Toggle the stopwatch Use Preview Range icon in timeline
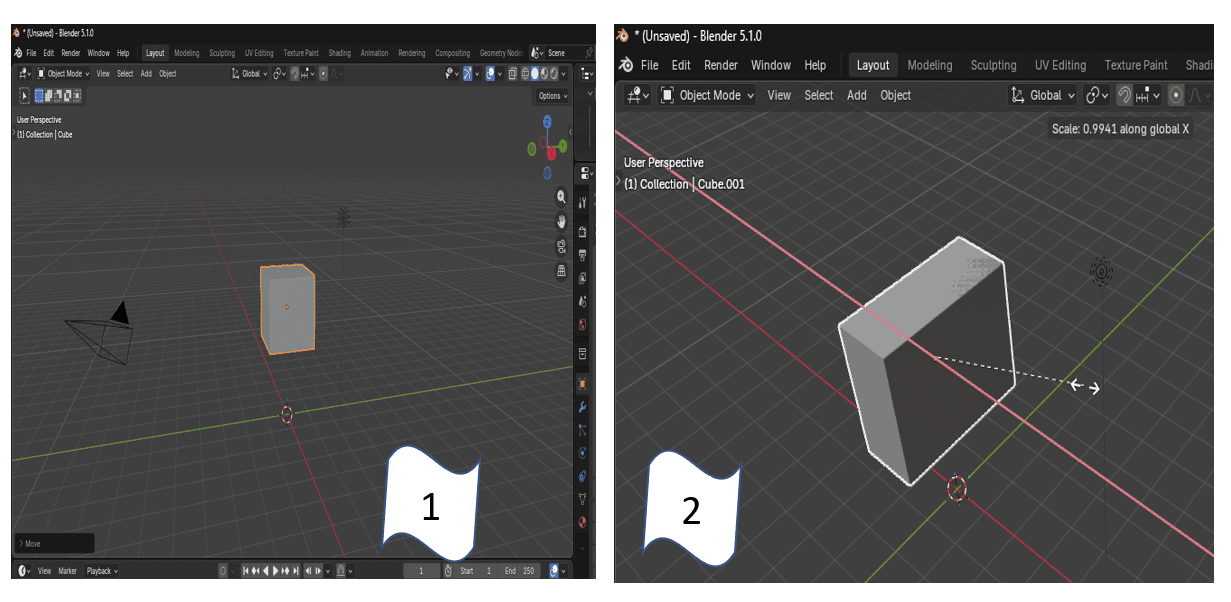Image resolution: width=1231 pixels, height=602 pixels. tap(447, 571)
